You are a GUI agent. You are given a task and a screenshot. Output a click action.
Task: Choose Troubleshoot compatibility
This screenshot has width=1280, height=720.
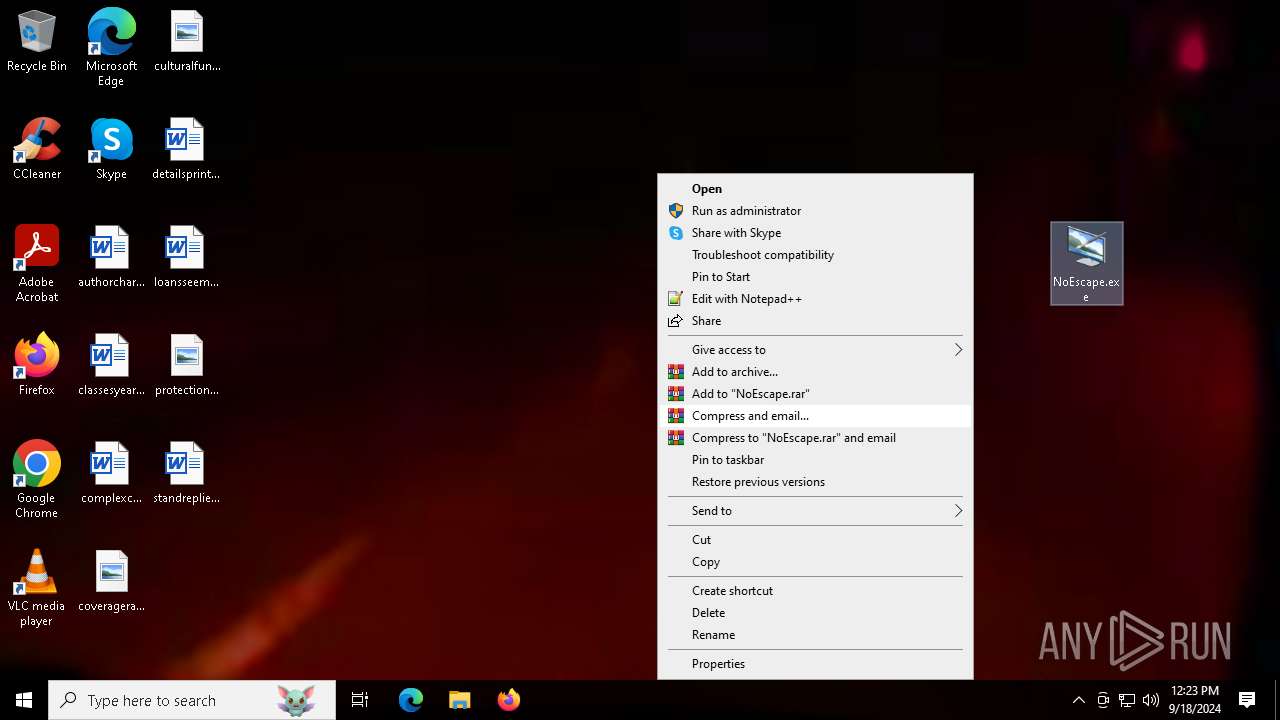[815, 255]
